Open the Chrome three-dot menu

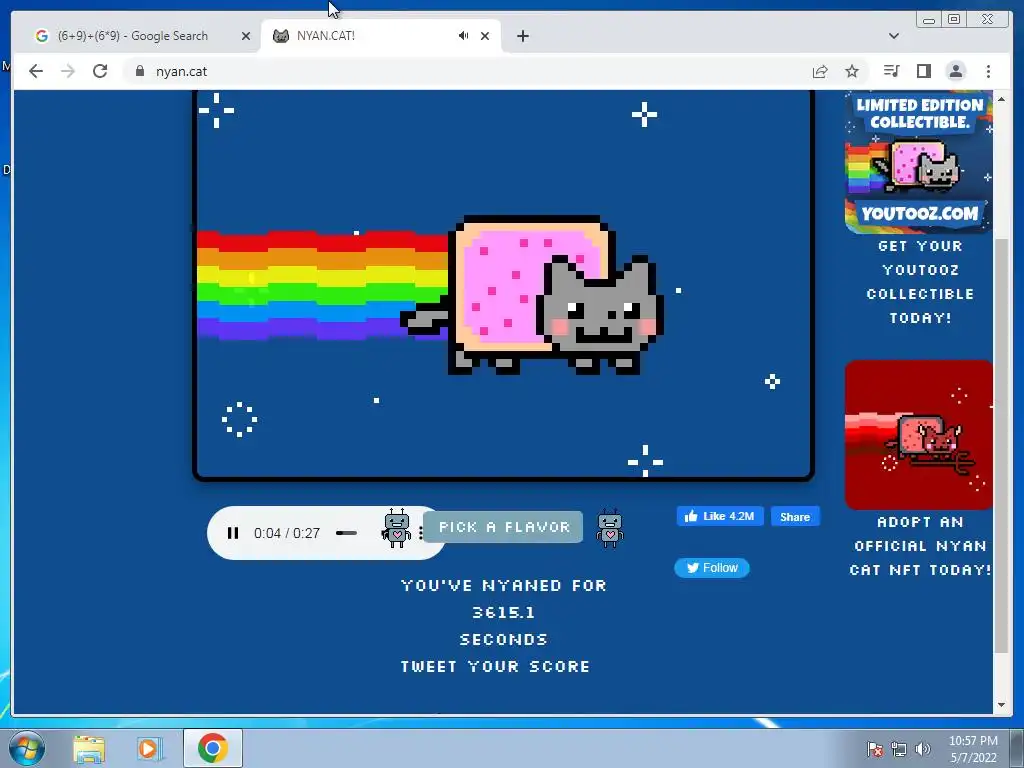tap(989, 71)
